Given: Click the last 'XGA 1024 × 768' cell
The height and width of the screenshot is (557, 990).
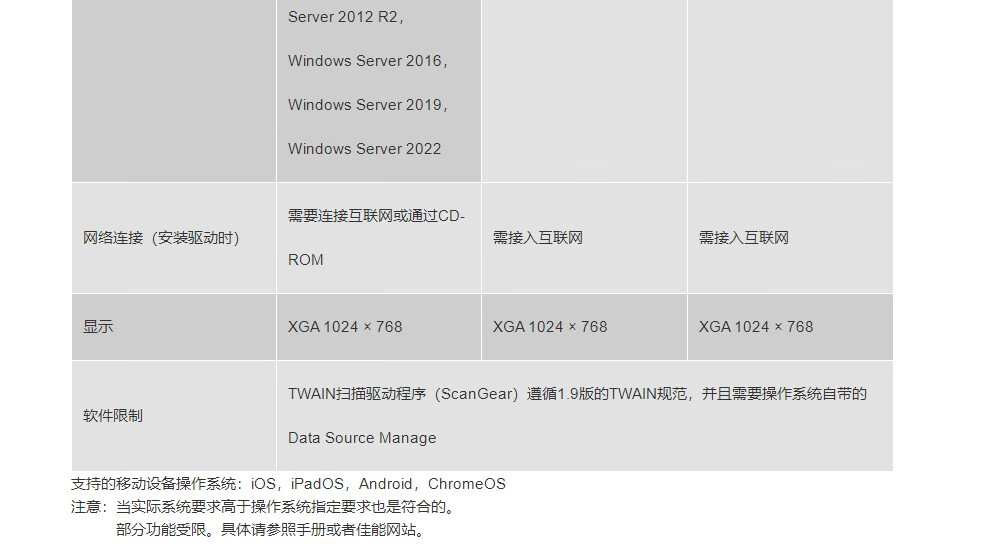Looking at the screenshot, I should click(x=756, y=327).
